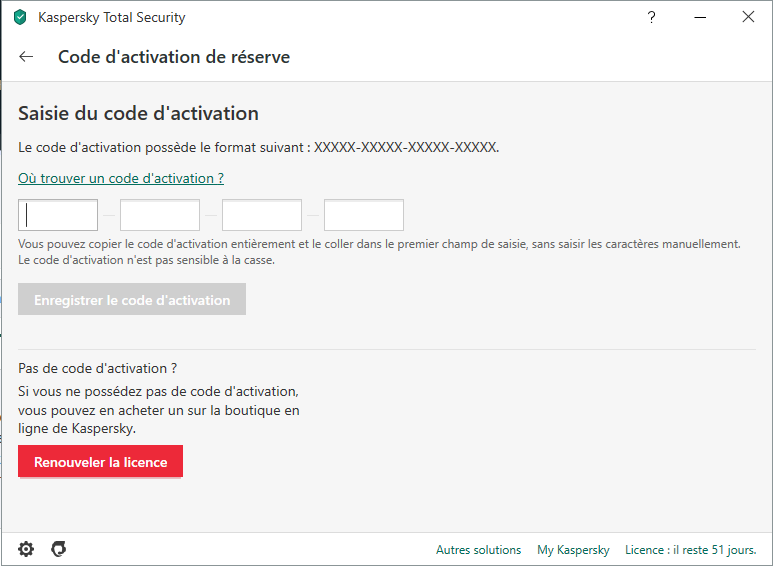773x566 pixels.
Task: Click the XXXXX-XXXXX-XXXXX-XXXXX format text
Action: point(406,147)
